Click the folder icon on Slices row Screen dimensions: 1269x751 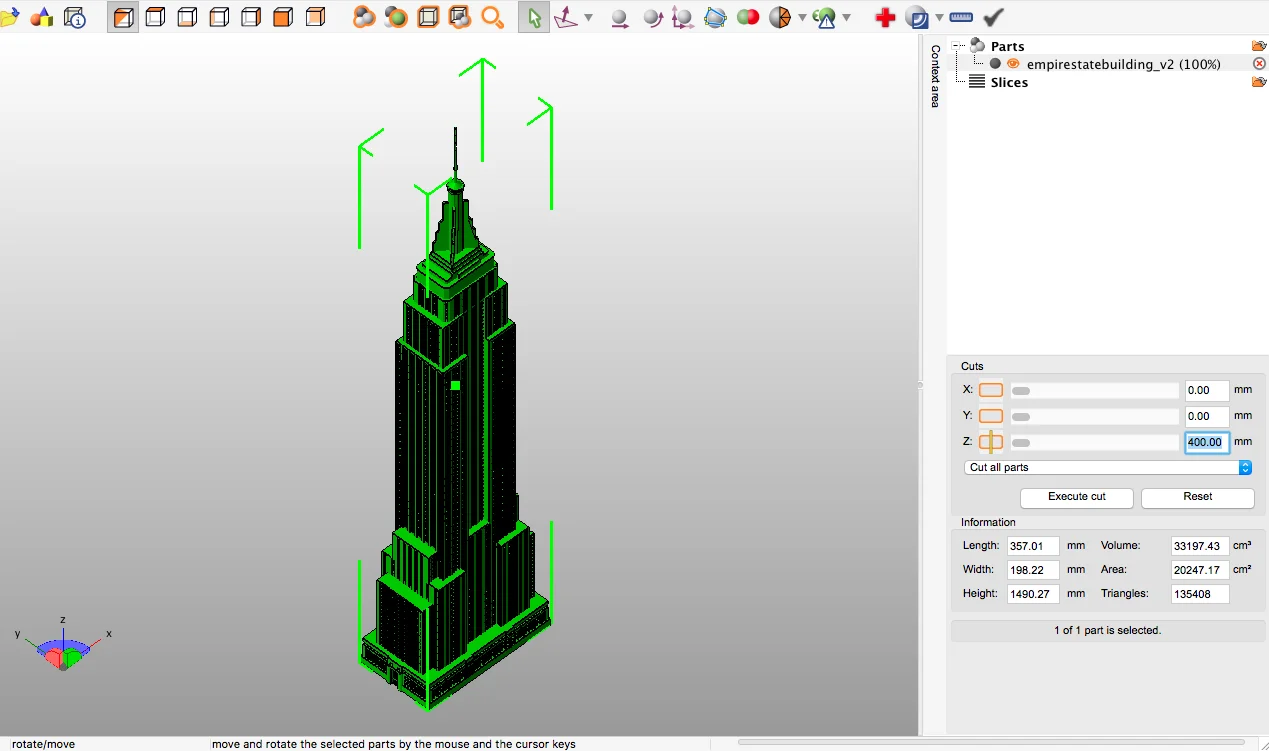(x=1259, y=82)
